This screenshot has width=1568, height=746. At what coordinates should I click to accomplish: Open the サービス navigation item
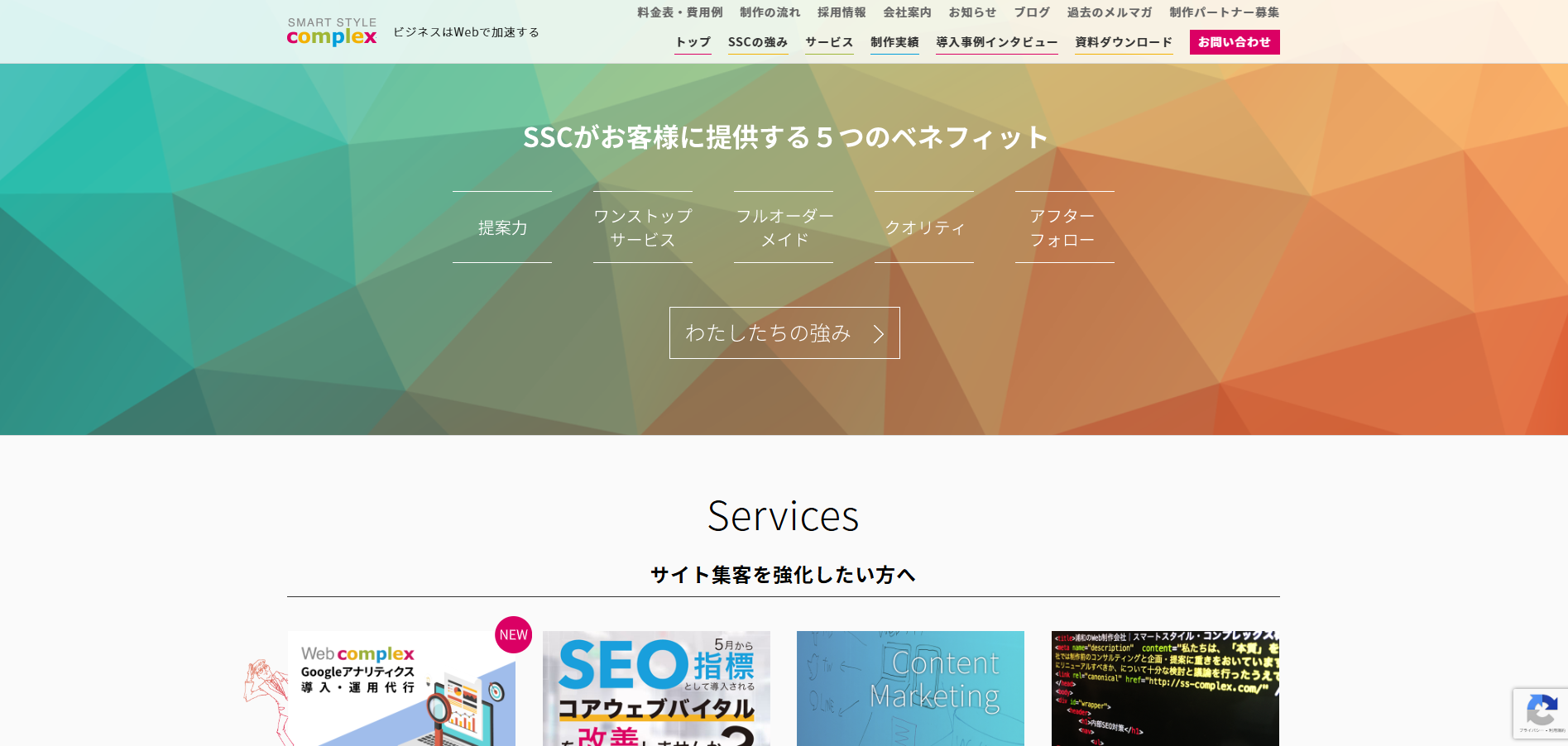point(828,42)
